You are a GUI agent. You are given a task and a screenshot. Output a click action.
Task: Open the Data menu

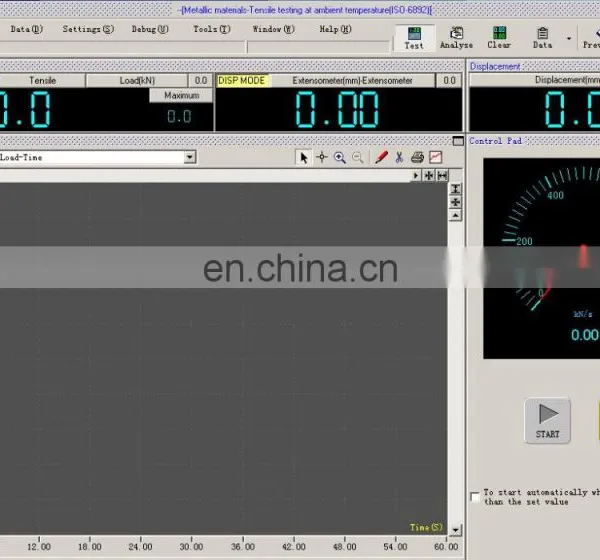[26, 29]
